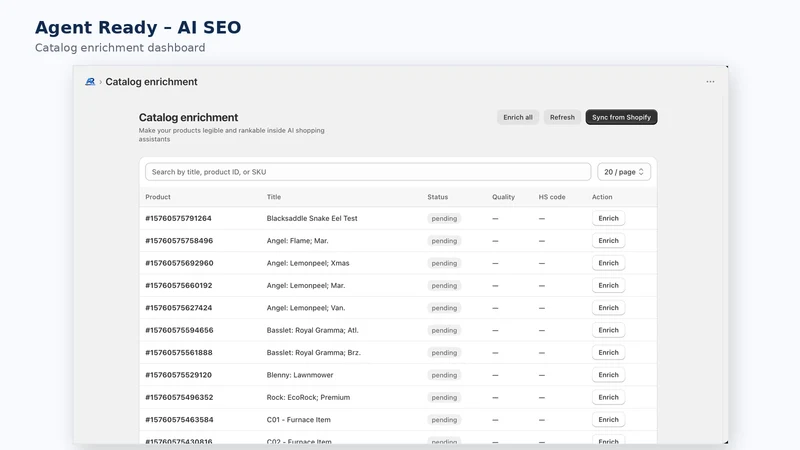Viewport: 800px width, 450px height.
Task: Click Catalog enrichment breadcrumb label
Action: pyautogui.click(x=151, y=82)
